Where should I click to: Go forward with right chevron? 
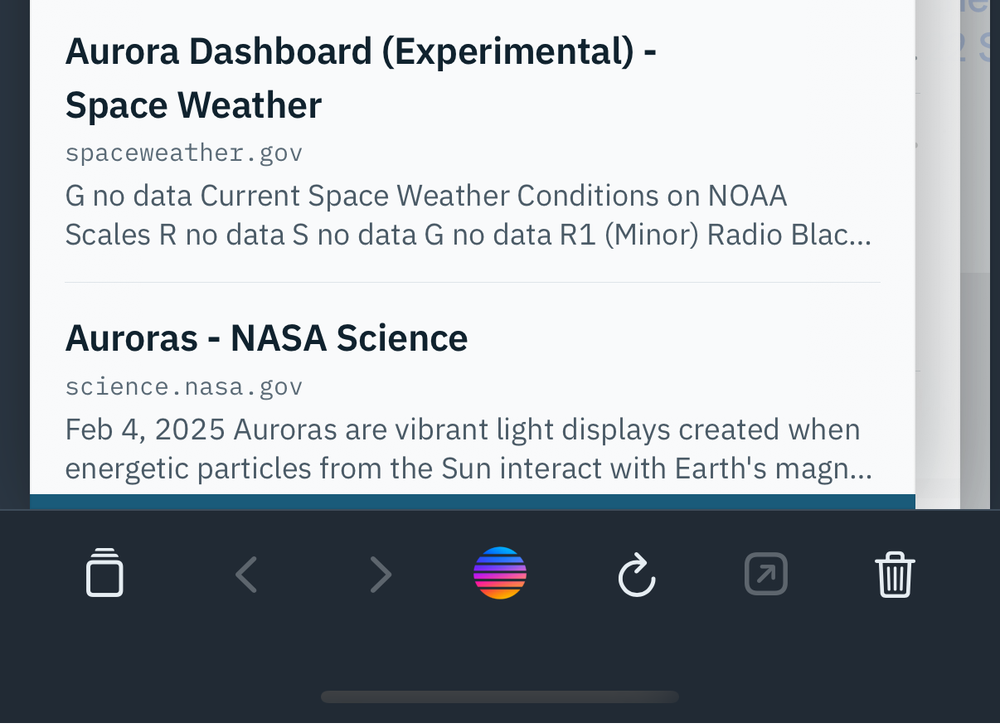tap(381, 574)
